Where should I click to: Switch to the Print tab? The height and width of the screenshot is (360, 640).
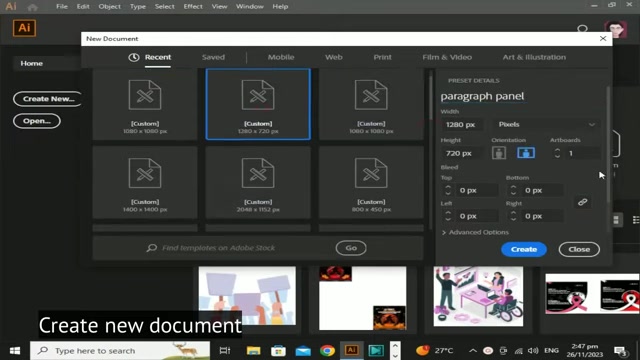click(382, 57)
